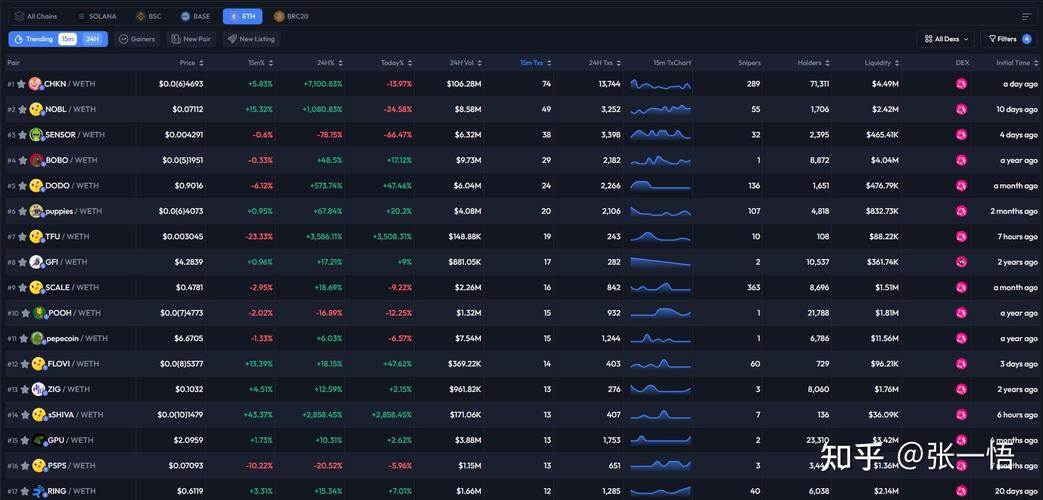Screen dimensions: 1043x500
Task: Open the CHKN token icon
Action: point(35,84)
